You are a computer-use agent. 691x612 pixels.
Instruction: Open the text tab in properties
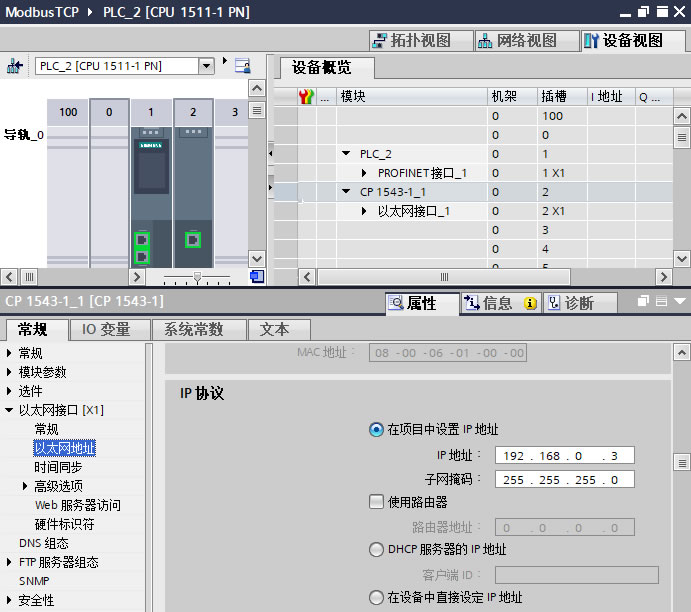tap(279, 329)
